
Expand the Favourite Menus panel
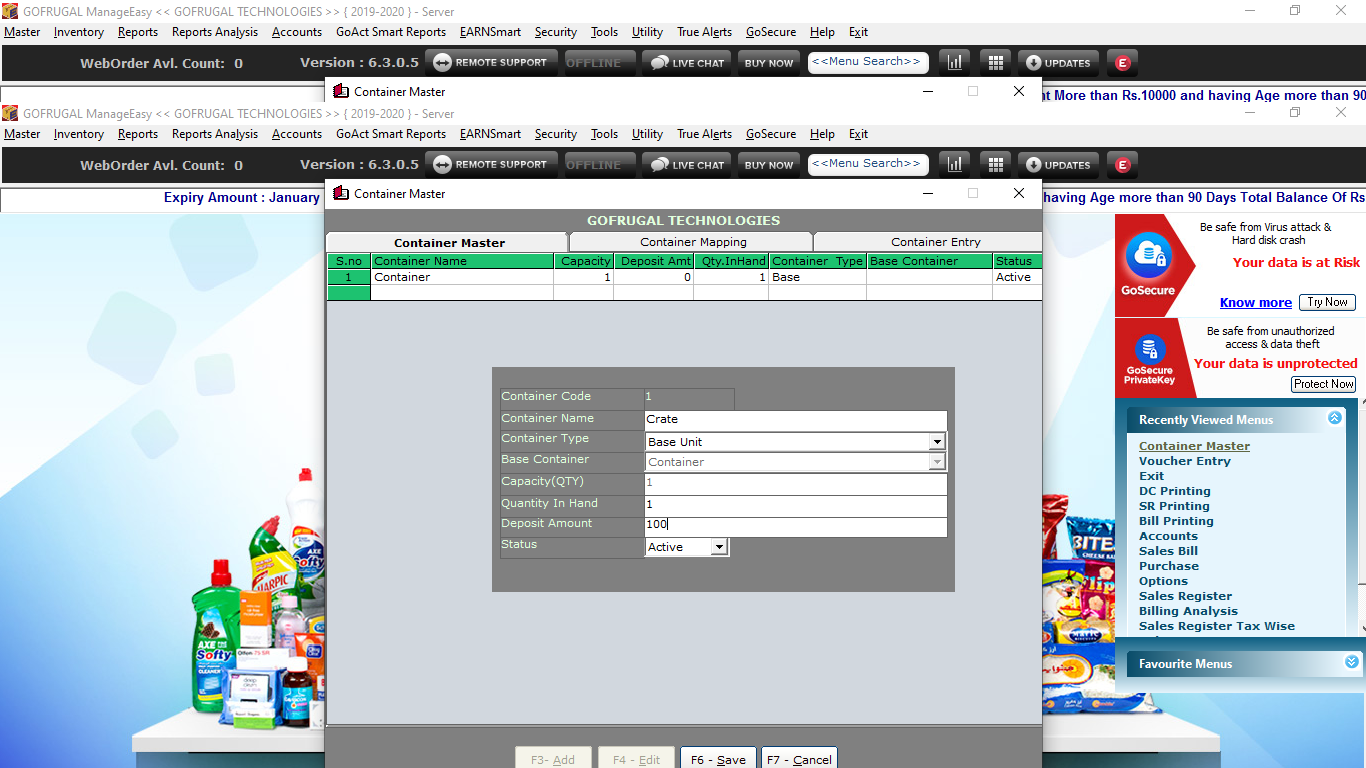[1352, 662]
